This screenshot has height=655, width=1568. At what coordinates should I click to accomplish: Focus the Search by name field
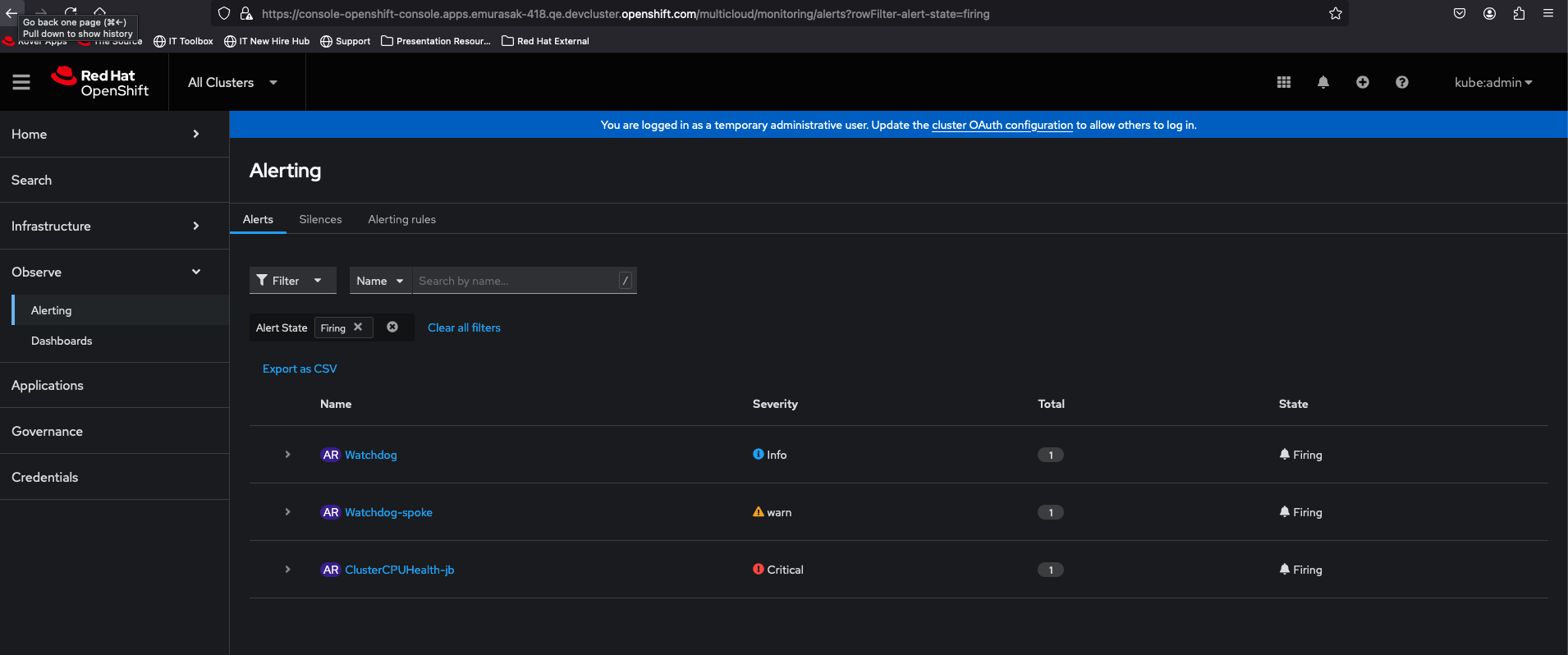point(525,281)
